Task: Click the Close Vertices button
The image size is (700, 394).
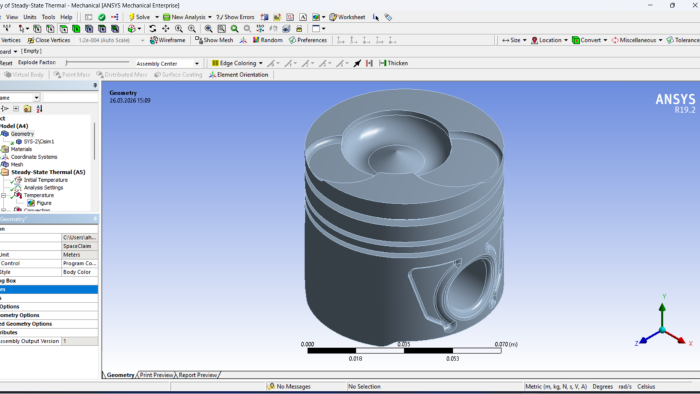Action: point(49,40)
